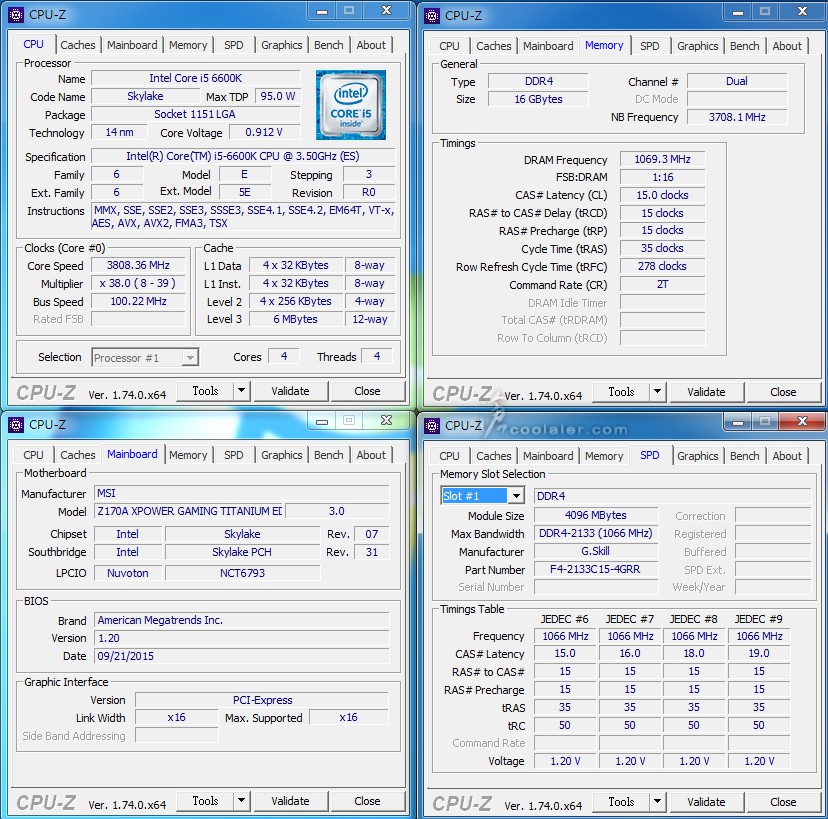This screenshot has height=819, width=828.
Task: Click the Core Speed value 3808.36 MHz
Action: click(x=138, y=265)
